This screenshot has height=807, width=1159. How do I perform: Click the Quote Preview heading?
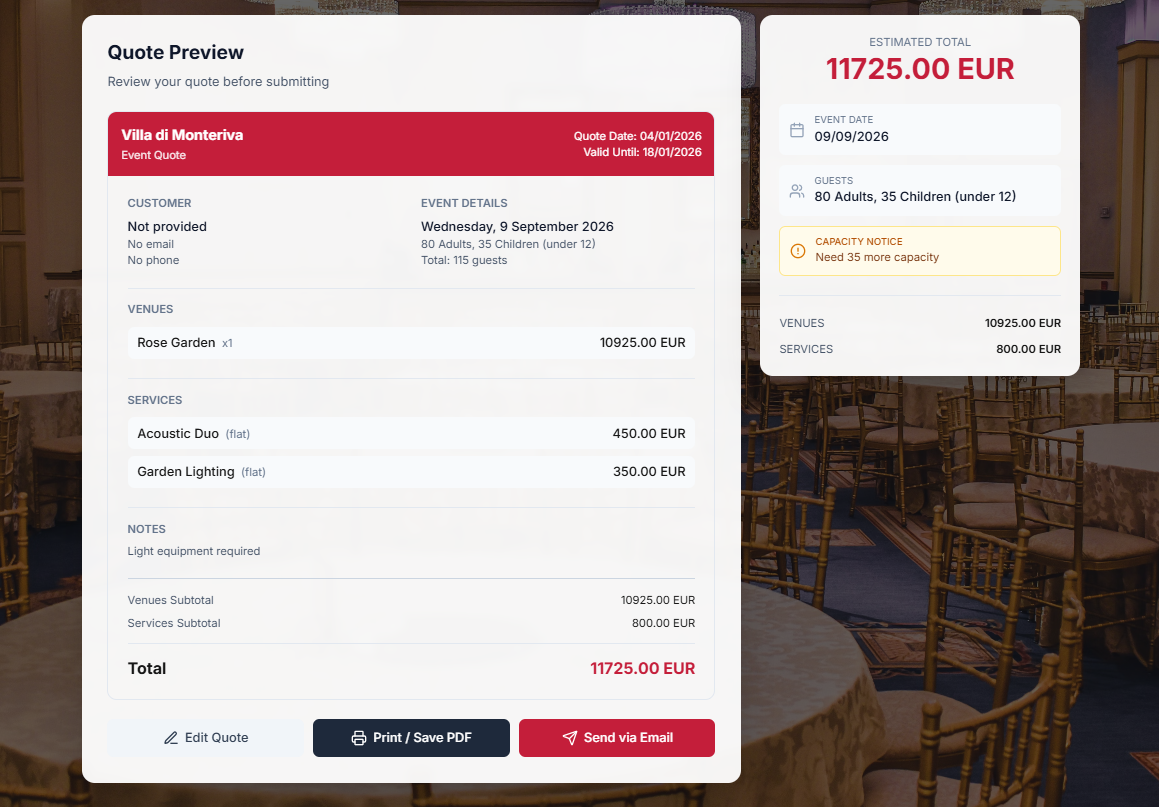(176, 53)
